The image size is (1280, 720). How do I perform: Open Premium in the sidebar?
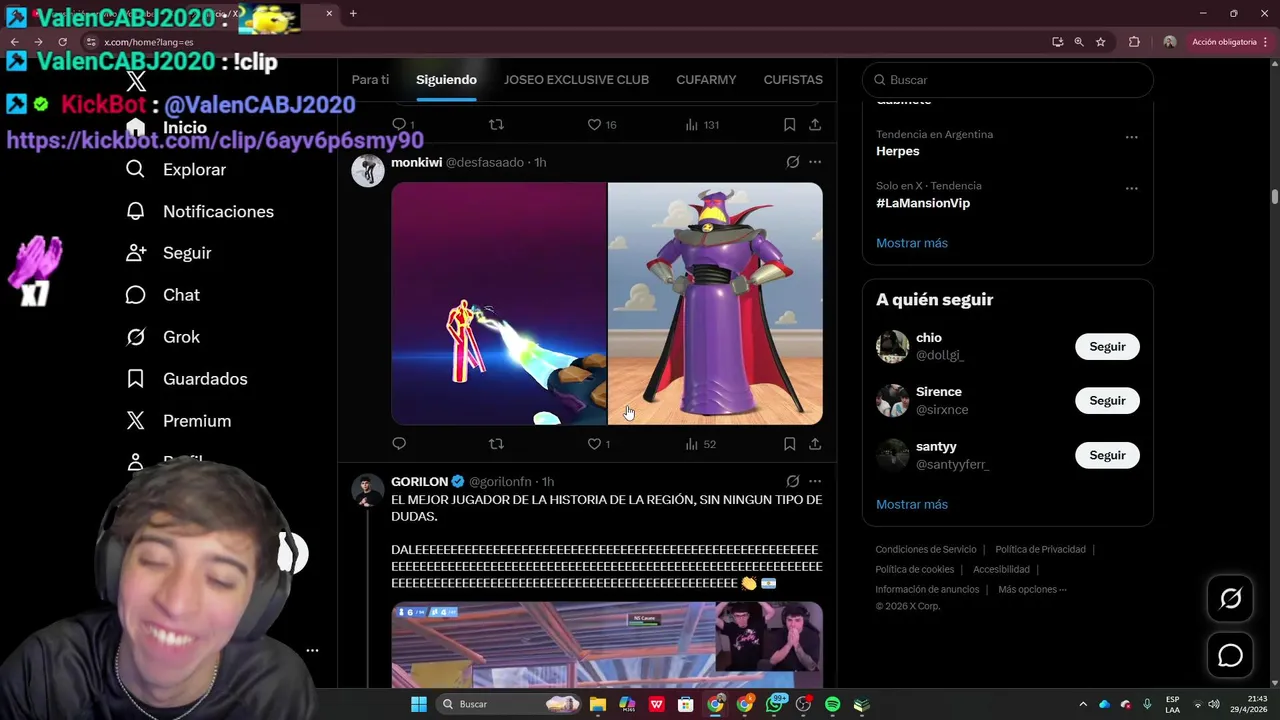point(179,421)
